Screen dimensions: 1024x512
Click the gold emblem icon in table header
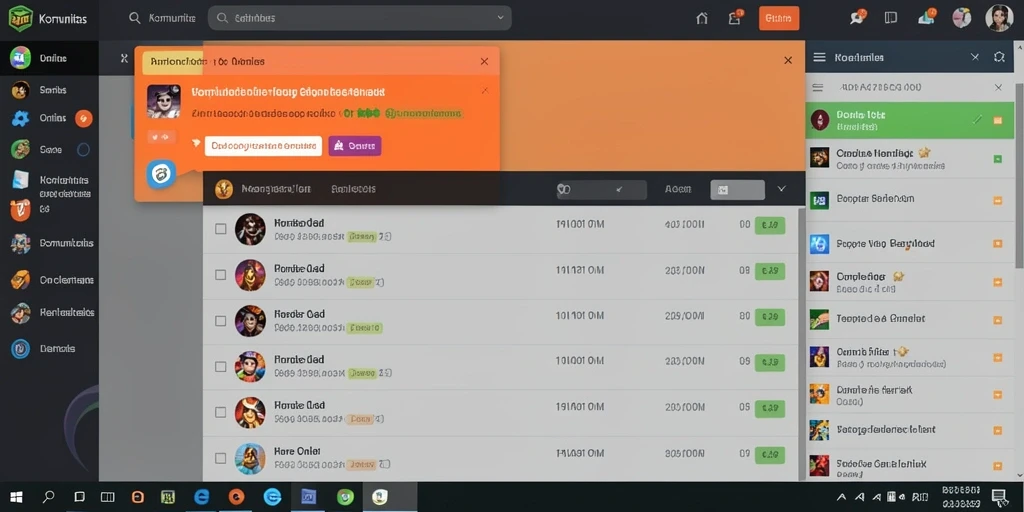tap(224, 189)
